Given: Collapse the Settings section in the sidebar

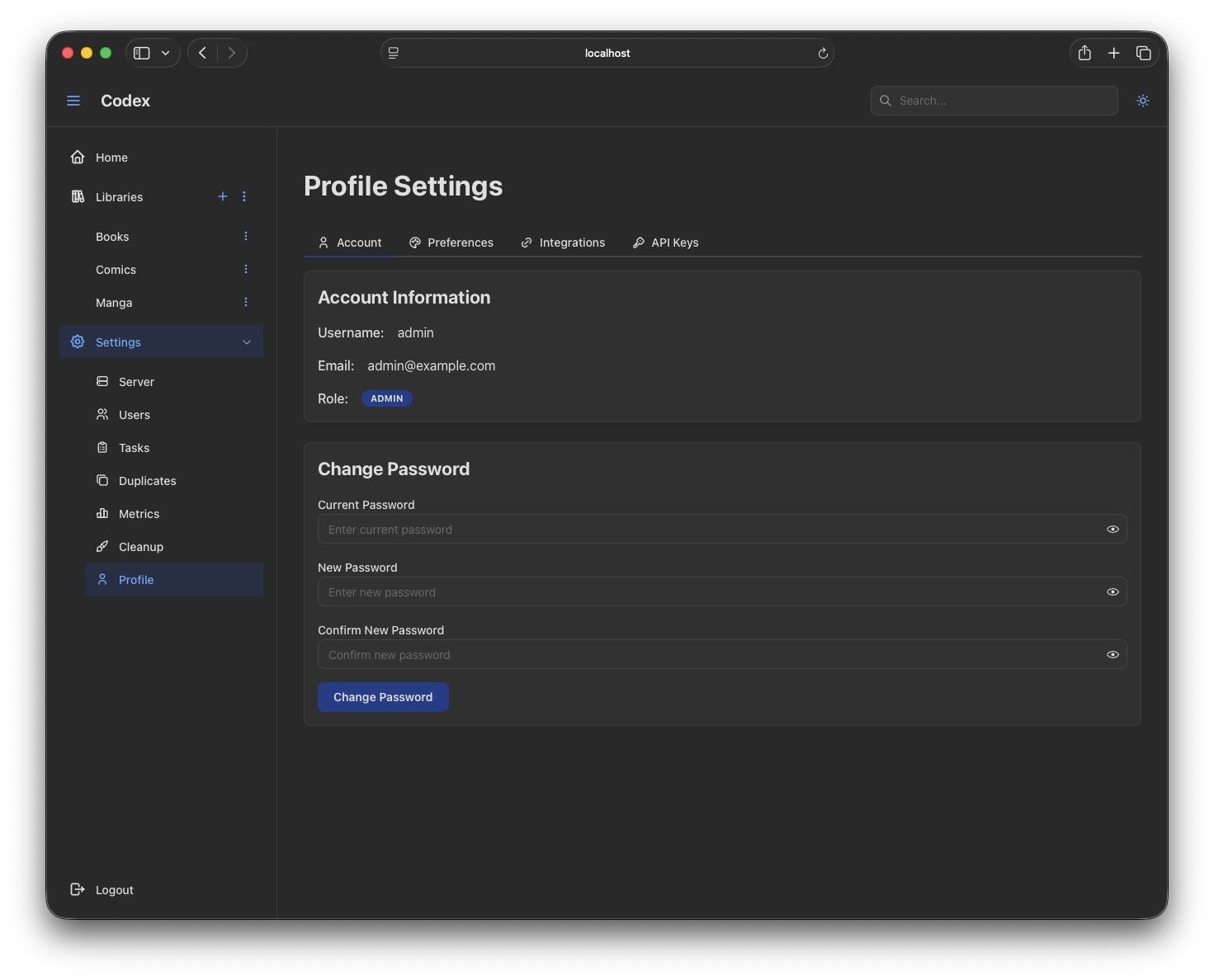Looking at the screenshot, I should tap(247, 342).
